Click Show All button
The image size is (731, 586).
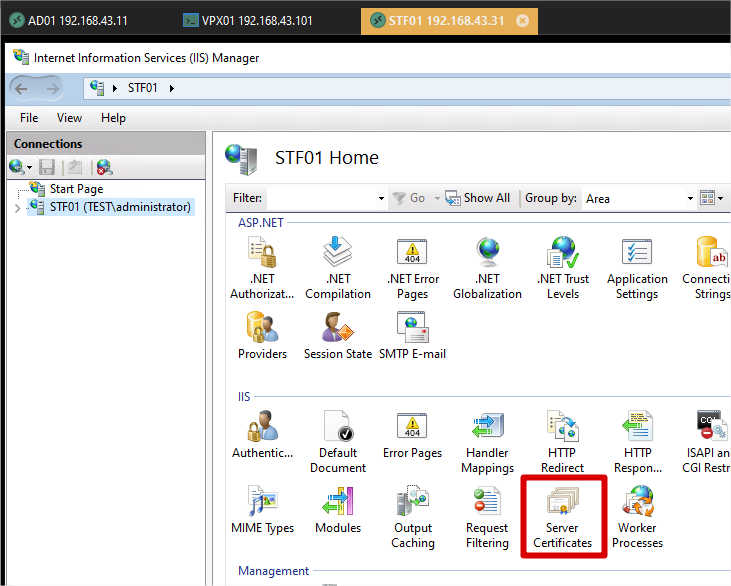(478, 198)
